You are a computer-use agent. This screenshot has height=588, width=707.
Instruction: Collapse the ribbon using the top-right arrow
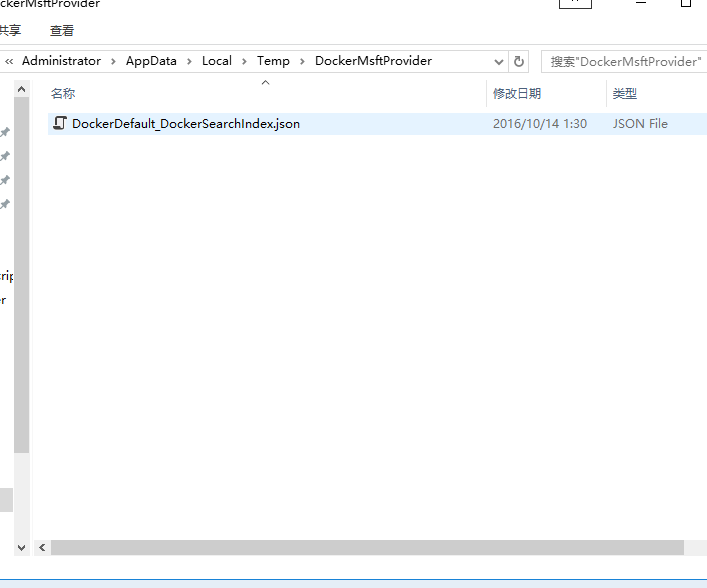(x=575, y=3)
